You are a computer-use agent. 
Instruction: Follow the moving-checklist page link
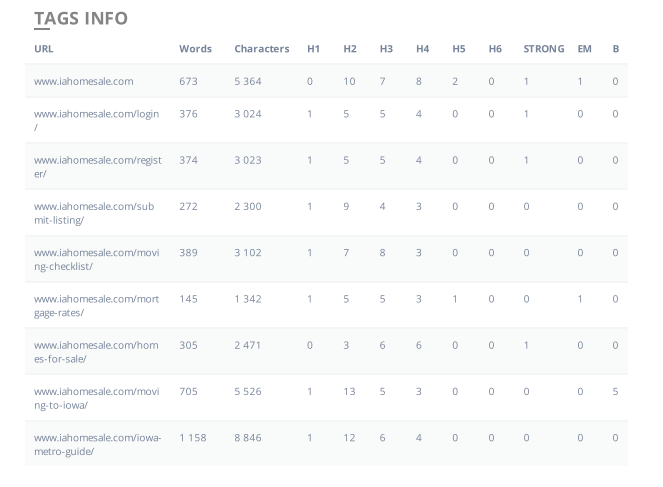coord(96,252)
